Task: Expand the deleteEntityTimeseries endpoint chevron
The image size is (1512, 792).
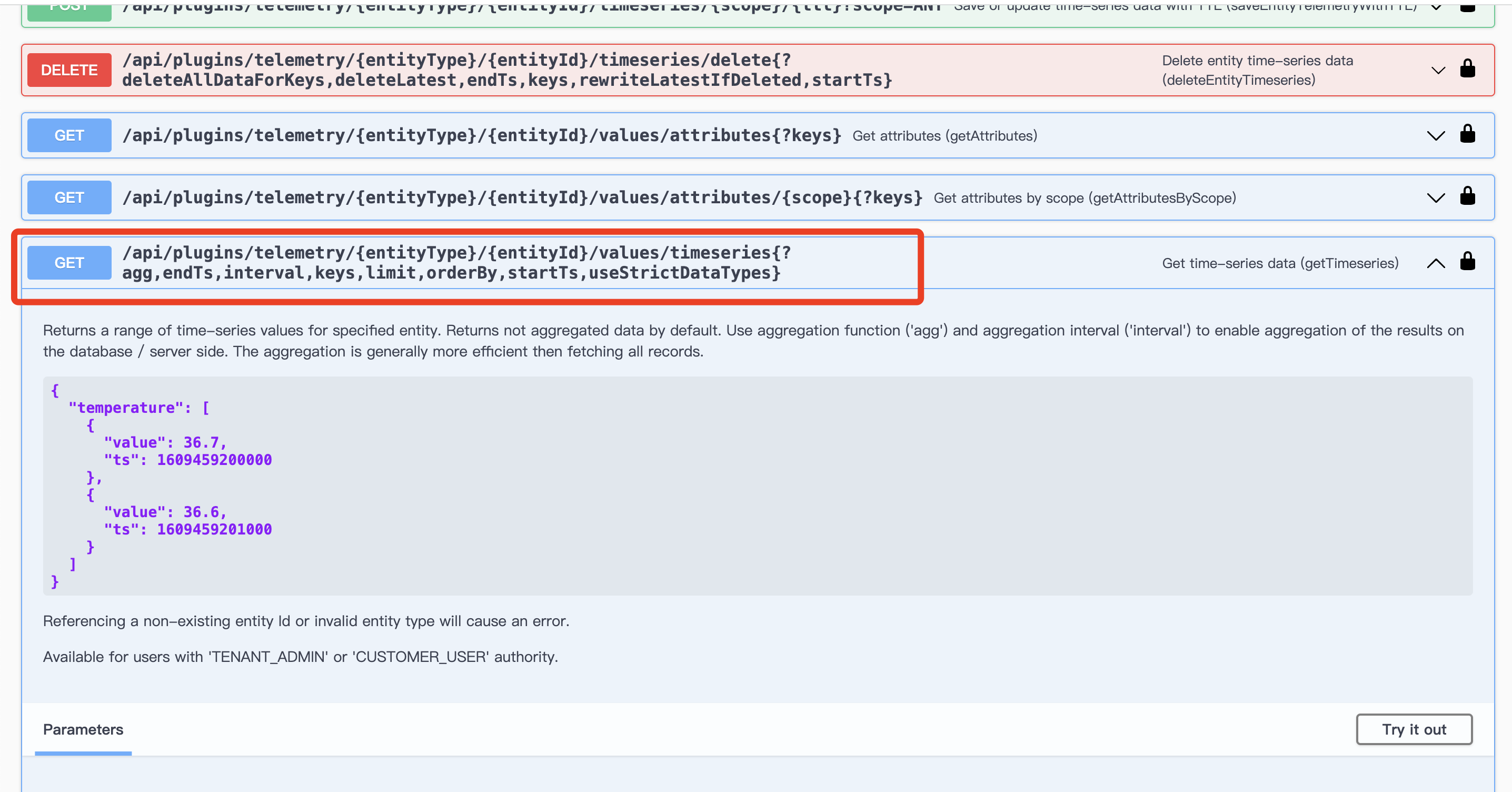Action: 1438,71
